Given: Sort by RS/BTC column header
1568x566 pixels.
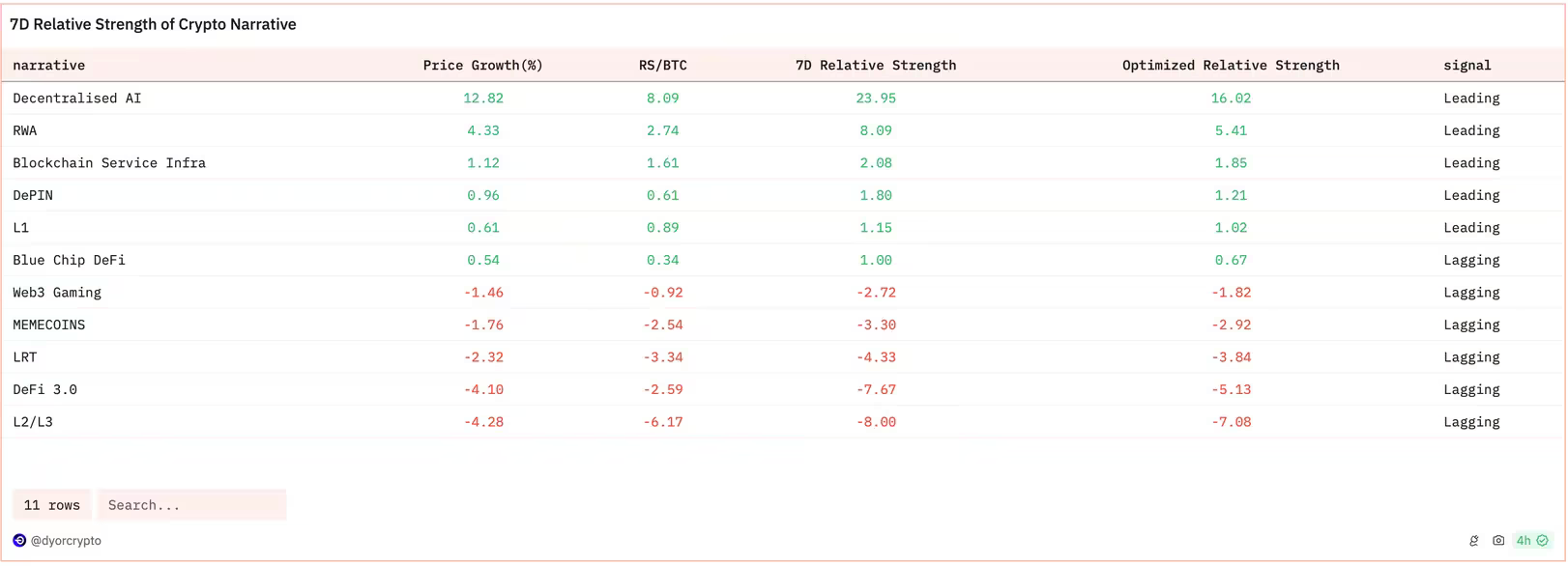Looking at the screenshot, I should [663, 66].
